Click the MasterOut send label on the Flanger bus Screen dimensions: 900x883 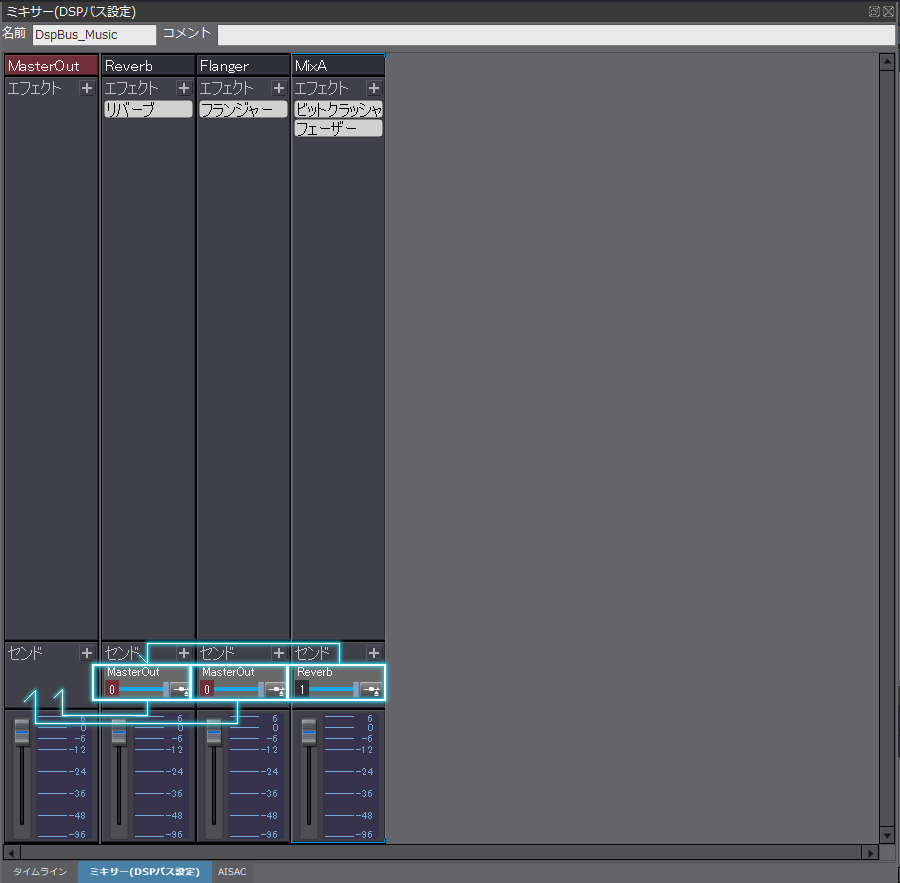click(228, 672)
